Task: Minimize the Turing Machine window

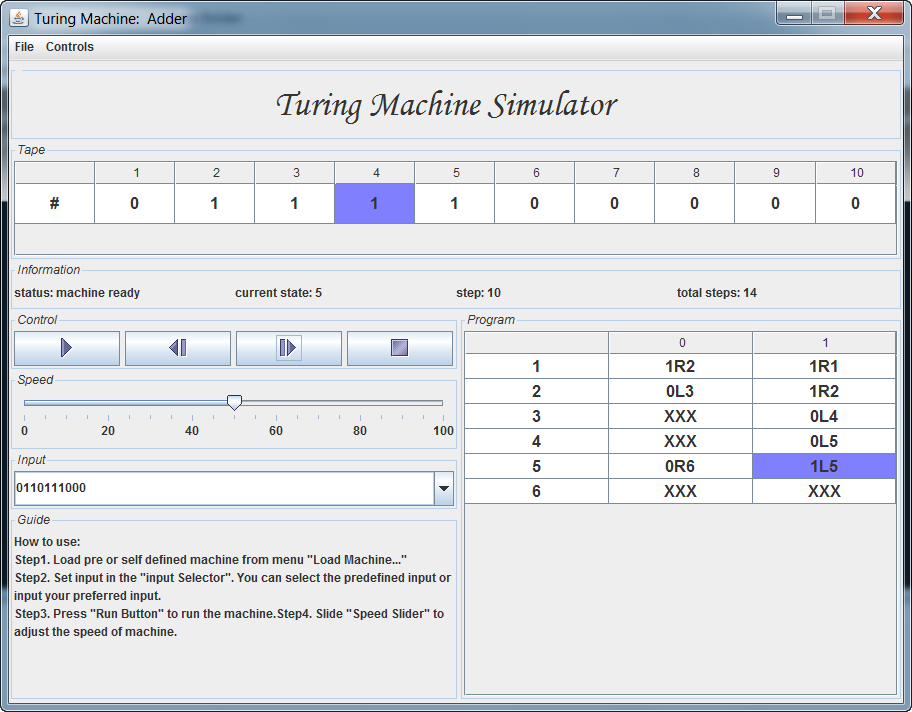Action: (794, 14)
